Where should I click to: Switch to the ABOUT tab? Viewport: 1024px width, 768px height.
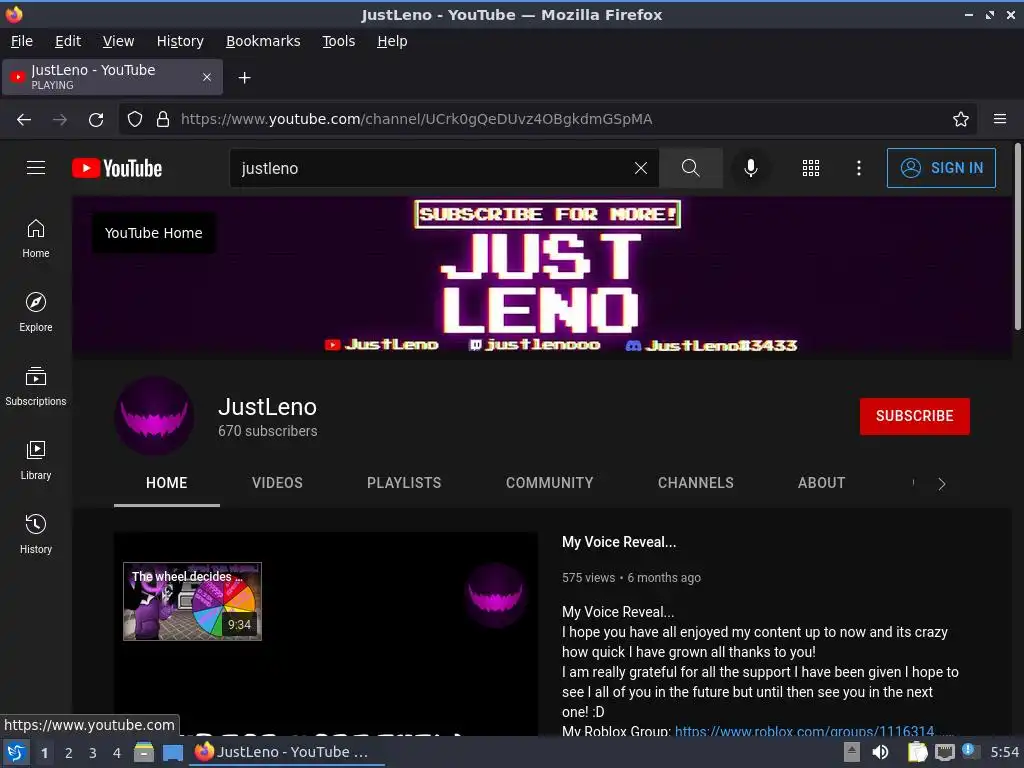click(x=822, y=483)
